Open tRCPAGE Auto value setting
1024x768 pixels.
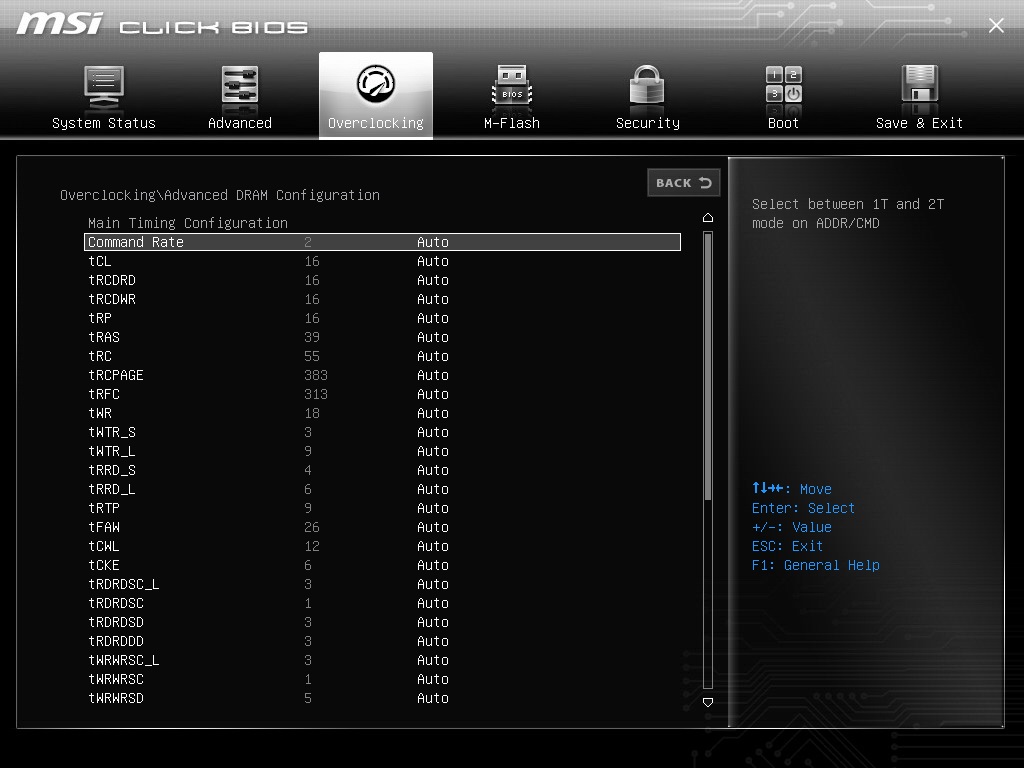click(x=433, y=375)
